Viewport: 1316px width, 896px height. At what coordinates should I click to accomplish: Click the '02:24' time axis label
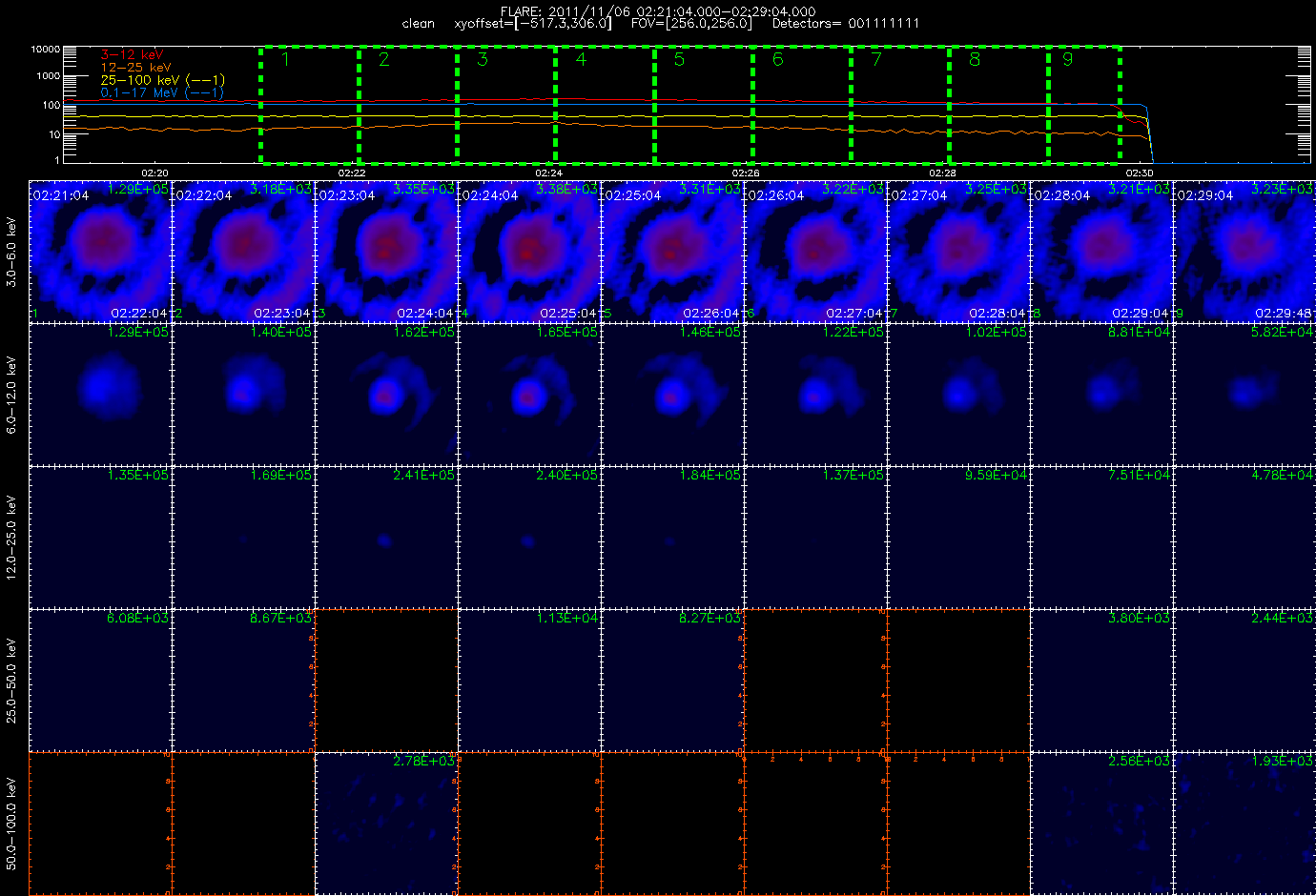[x=548, y=173]
